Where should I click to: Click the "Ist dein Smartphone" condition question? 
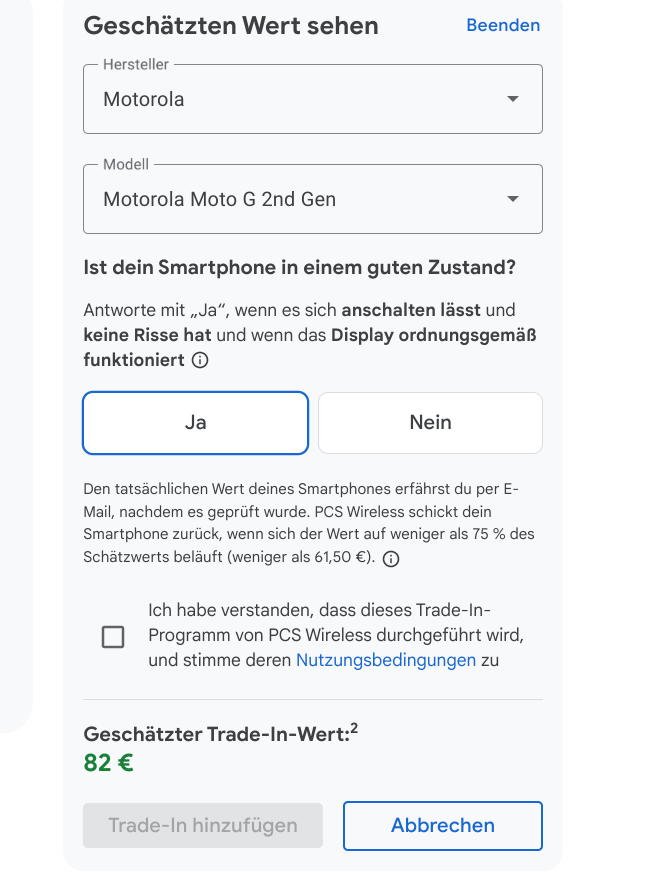(x=299, y=268)
